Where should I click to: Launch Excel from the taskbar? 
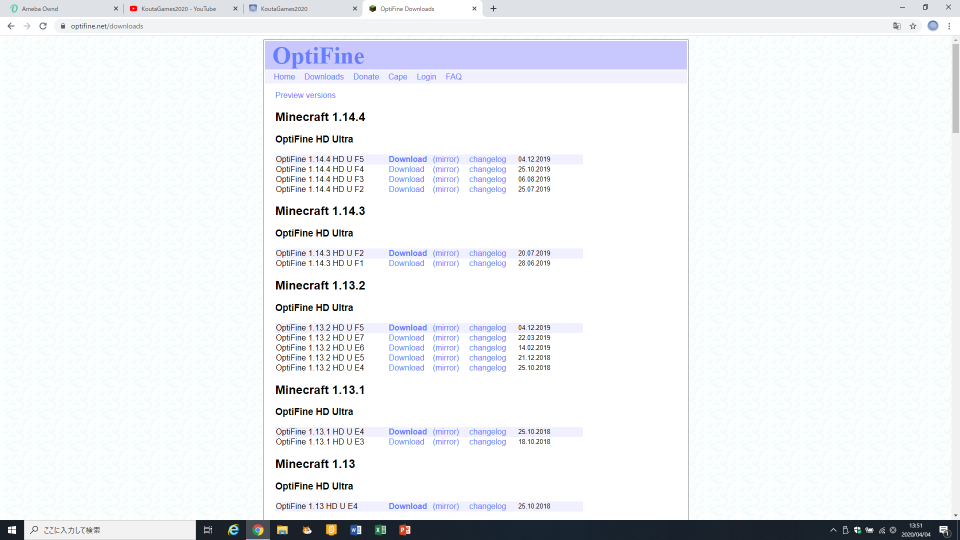pos(380,530)
